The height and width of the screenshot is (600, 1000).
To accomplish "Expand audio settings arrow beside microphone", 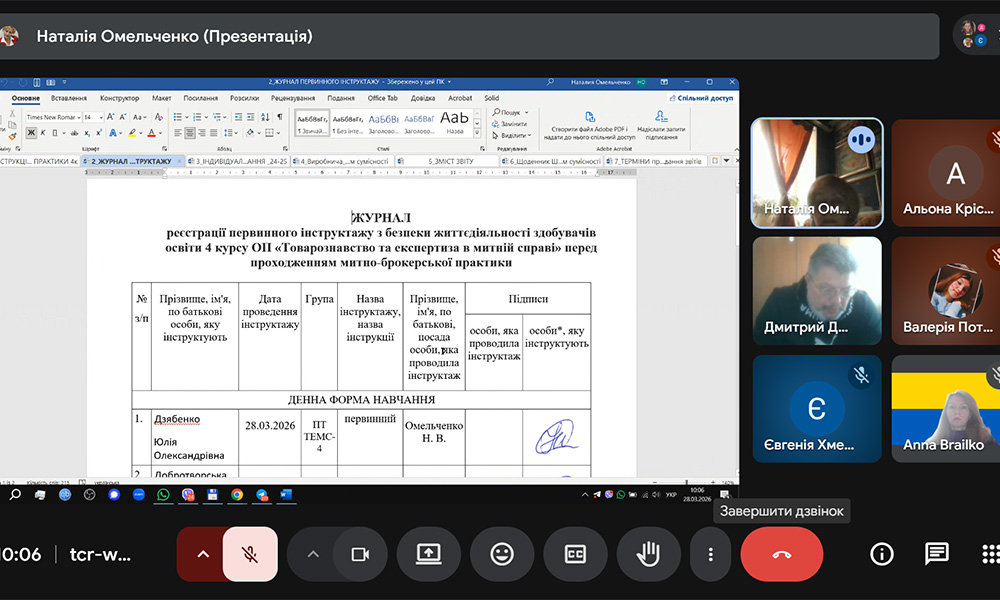I will coord(203,554).
